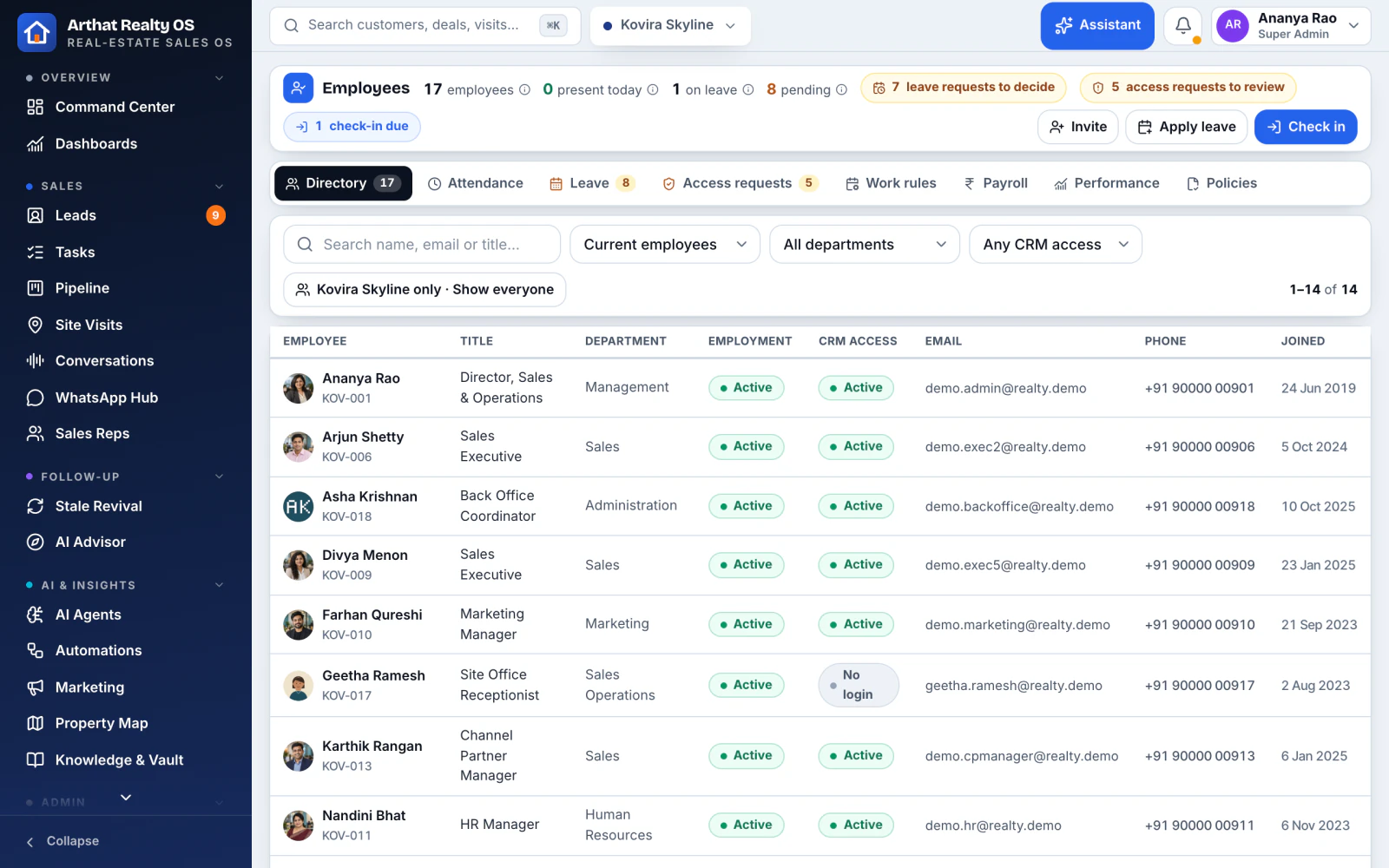Focus the search name, email or title field

(422, 244)
